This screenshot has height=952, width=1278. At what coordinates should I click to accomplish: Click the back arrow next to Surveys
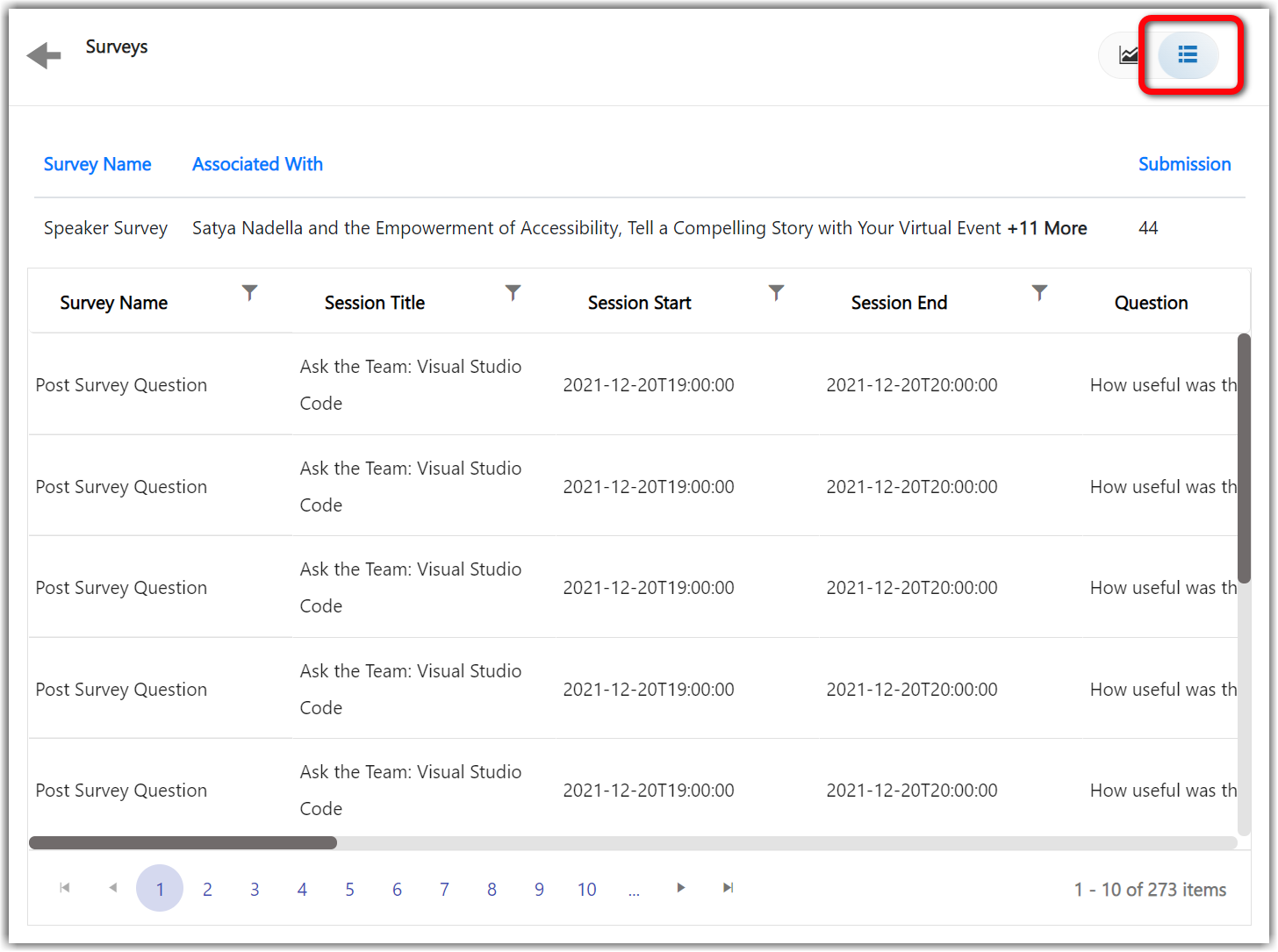(44, 56)
